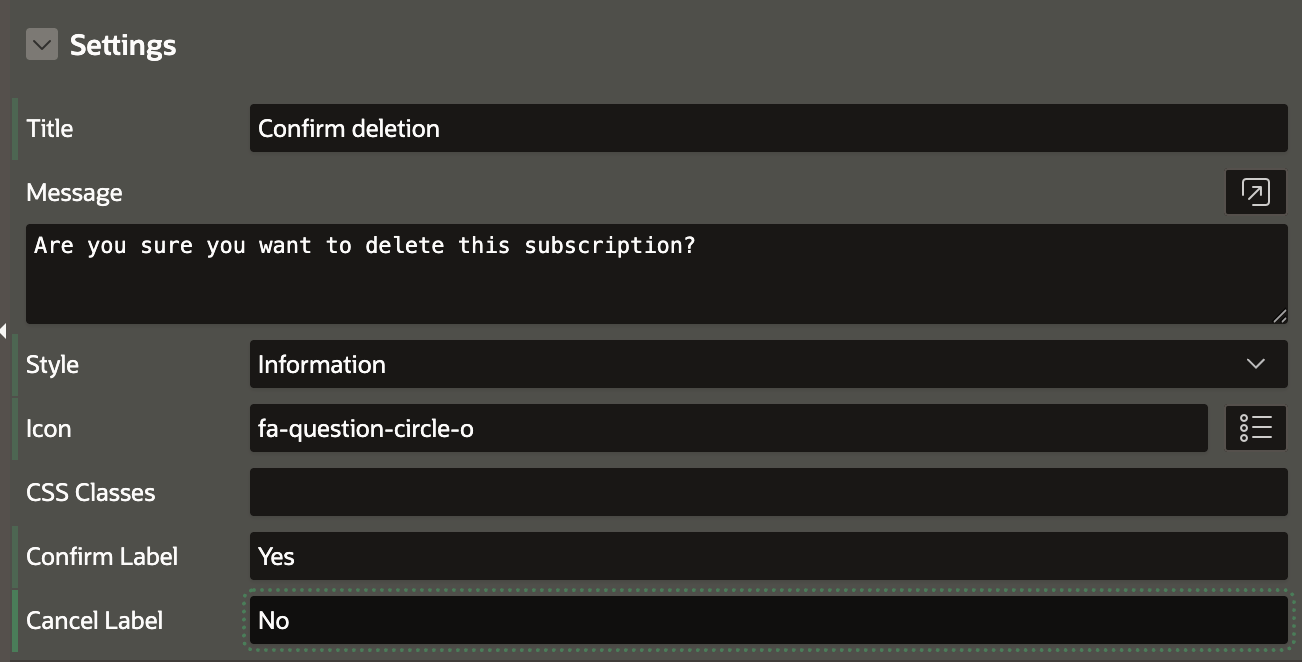Click the Confirm Label field containing Yes
This screenshot has height=662, width=1302.
768,556
